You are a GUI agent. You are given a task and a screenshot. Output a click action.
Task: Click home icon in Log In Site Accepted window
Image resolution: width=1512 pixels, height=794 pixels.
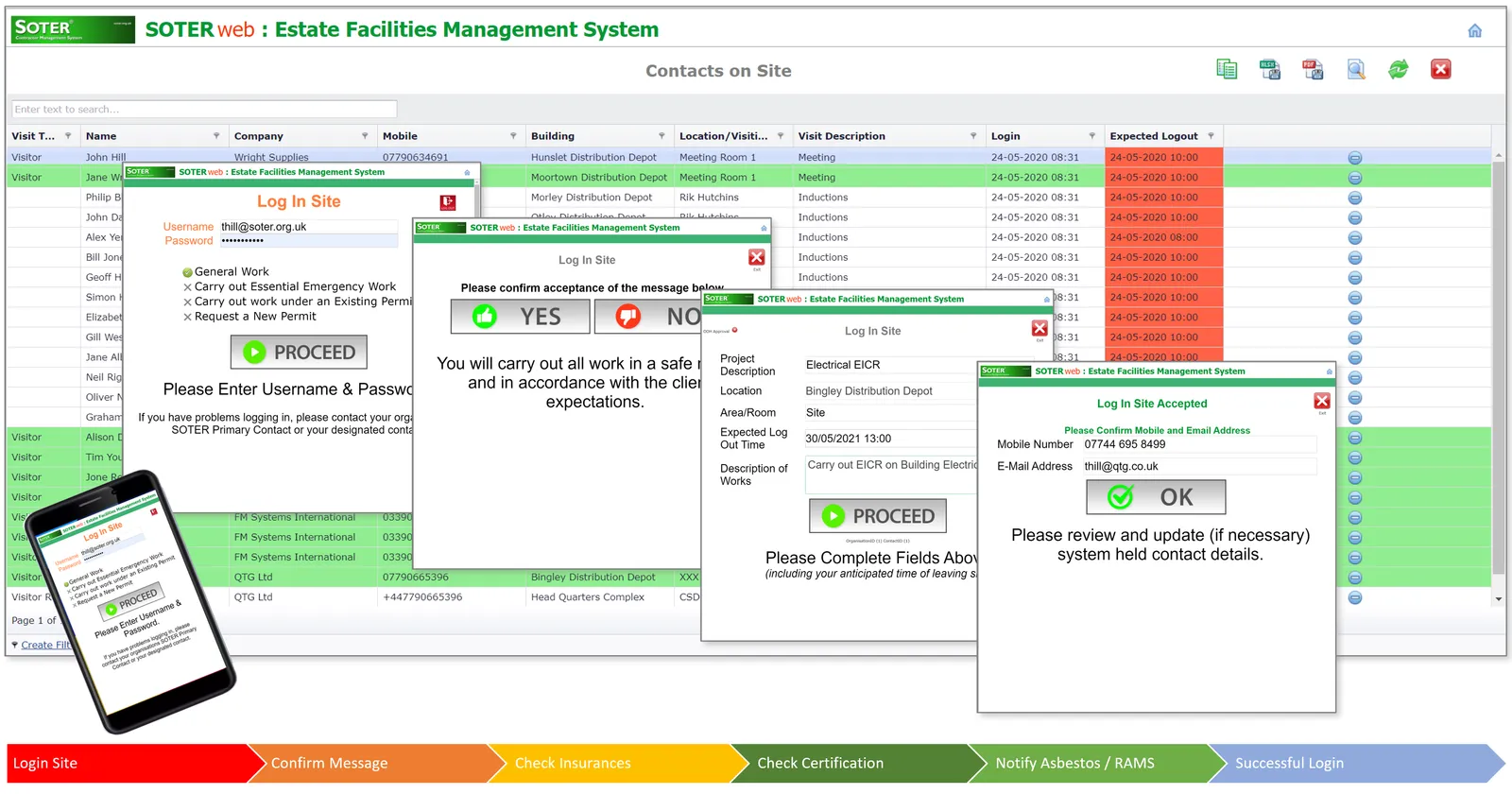[1329, 371]
